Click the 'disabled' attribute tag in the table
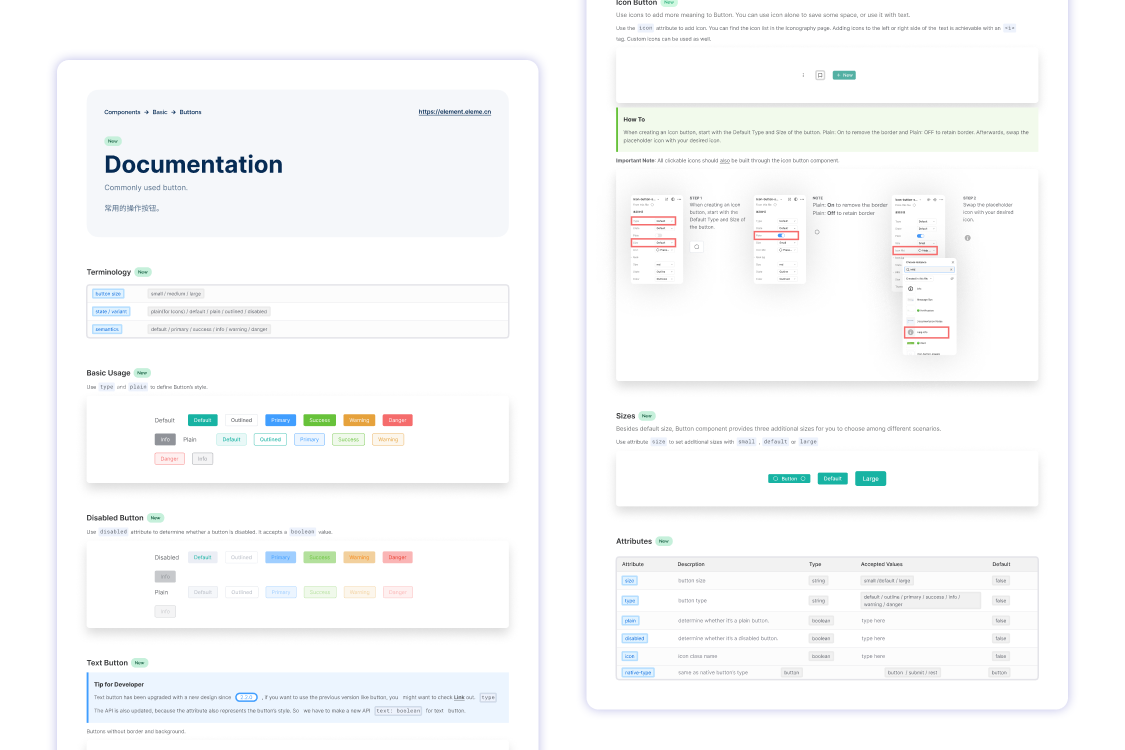The width and height of the screenshot is (1125, 750). pyautogui.click(x=634, y=638)
